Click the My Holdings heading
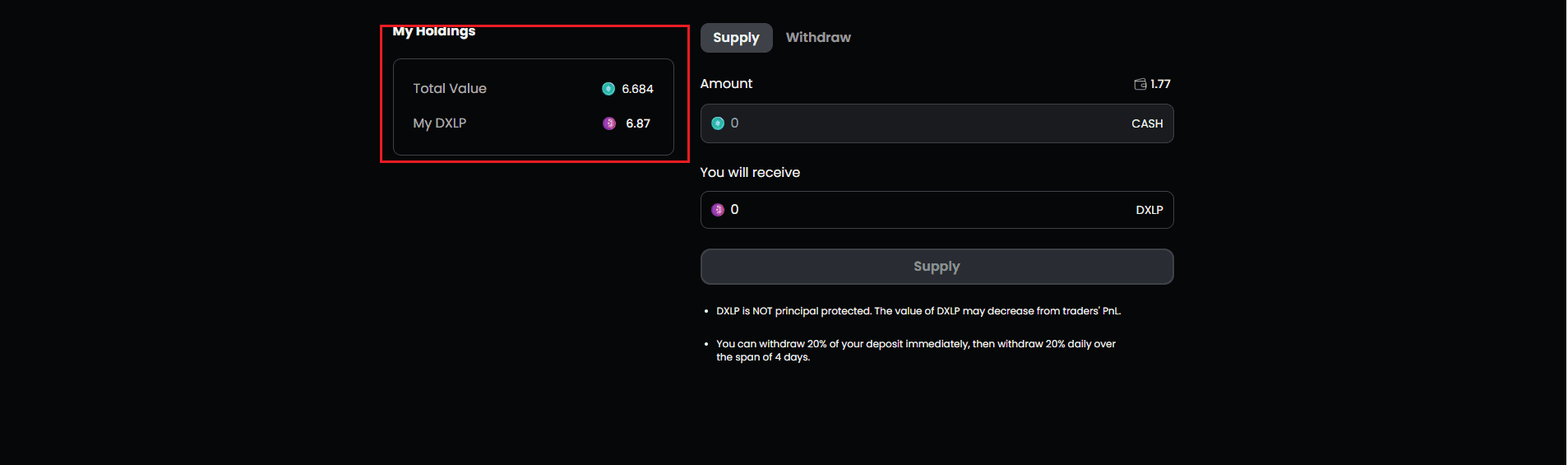 click(434, 31)
